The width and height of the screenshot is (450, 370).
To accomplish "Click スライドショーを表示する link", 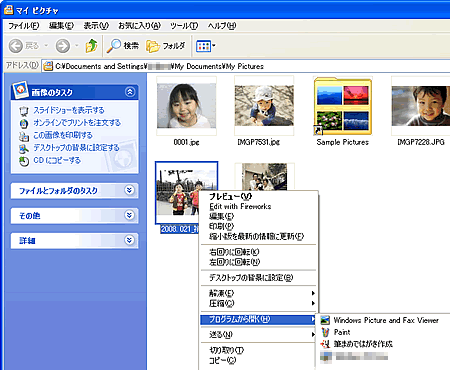I will click(69, 110).
